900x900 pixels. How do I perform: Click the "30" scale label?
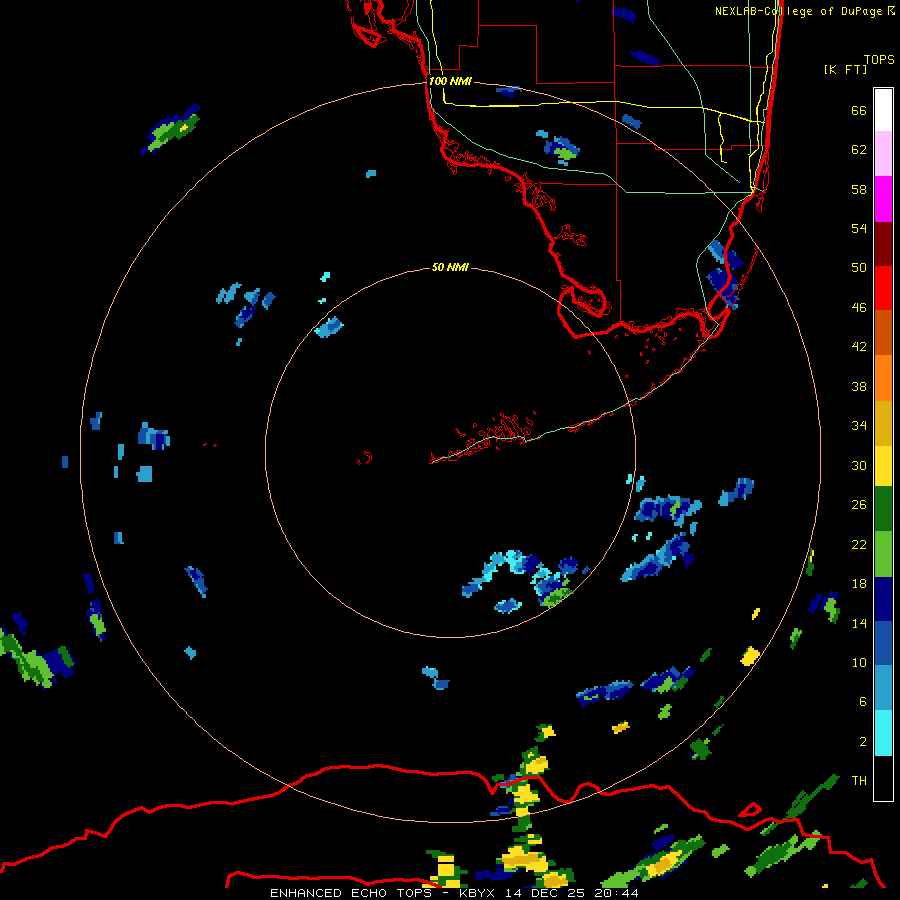[x=859, y=465]
